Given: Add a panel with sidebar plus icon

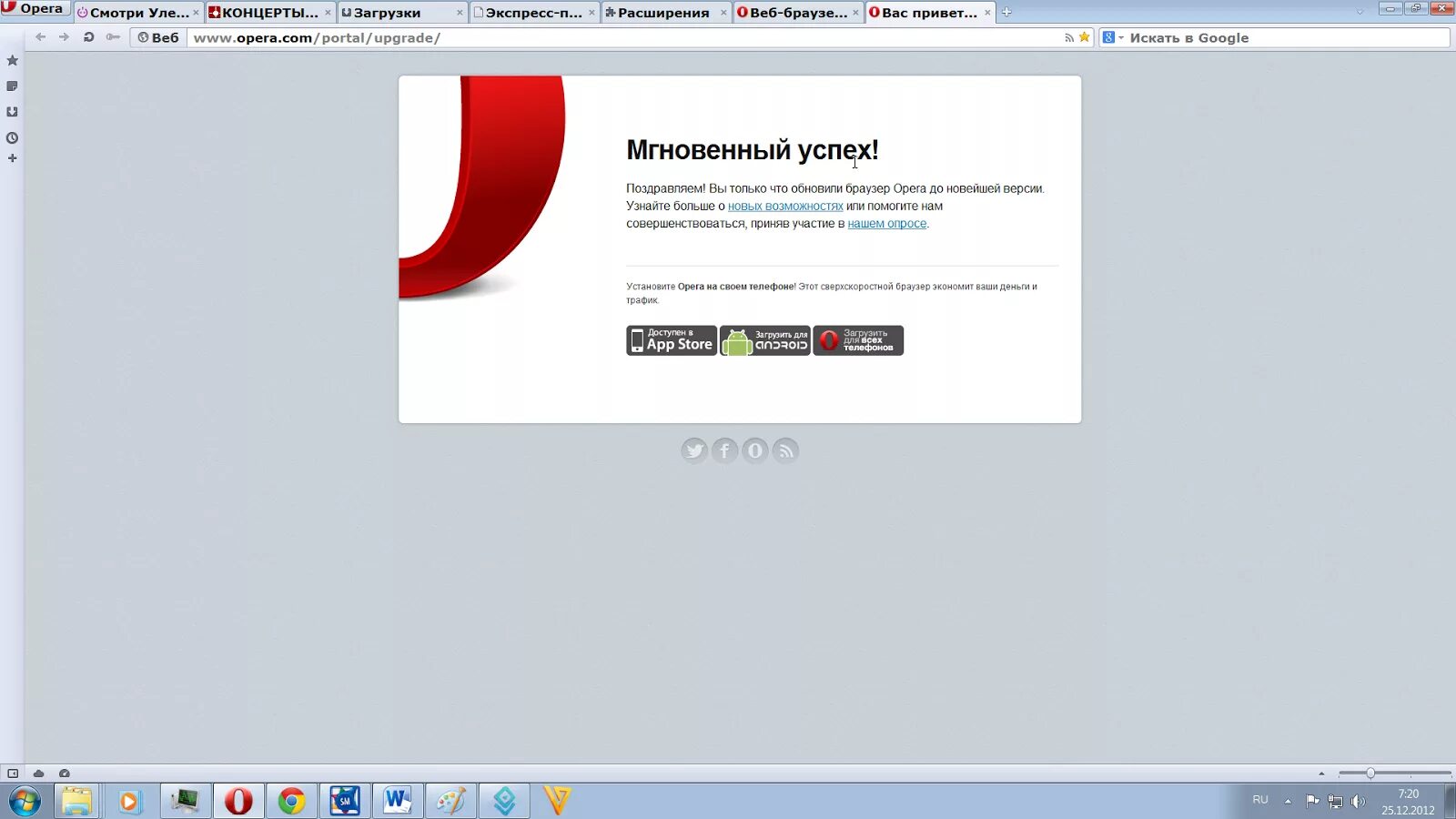Looking at the screenshot, I should pos(12,158).
